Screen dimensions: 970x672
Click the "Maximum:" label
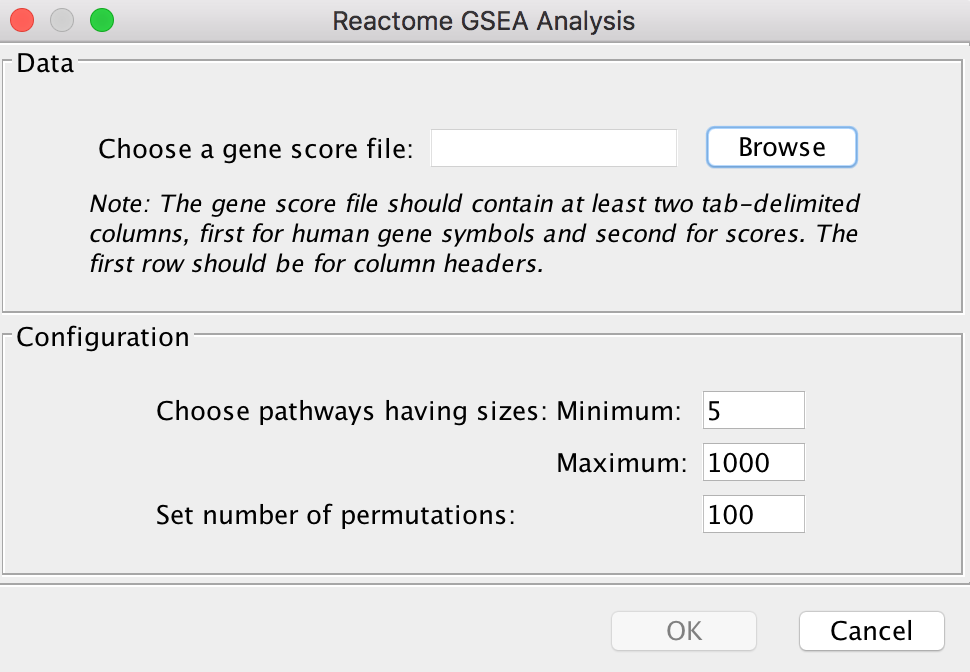(622, 463)
